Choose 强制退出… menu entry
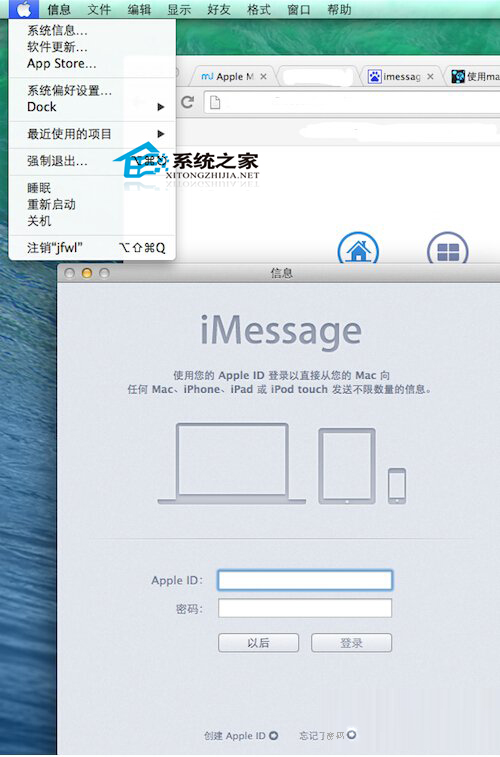500x757 pixels. tap(92, 161)
